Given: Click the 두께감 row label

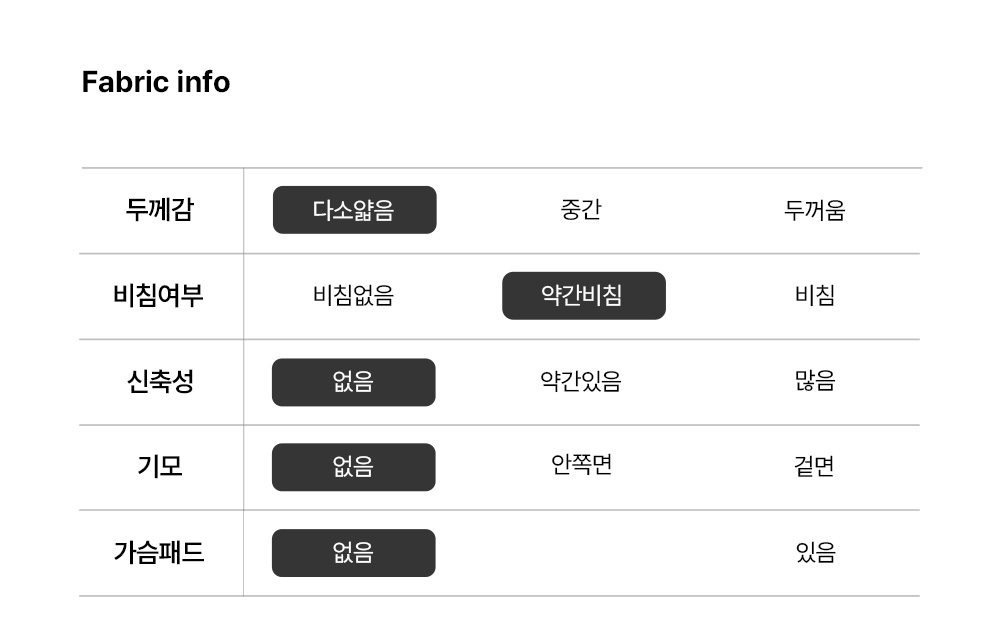Looking at the screenshot, I should click(160, 210).
